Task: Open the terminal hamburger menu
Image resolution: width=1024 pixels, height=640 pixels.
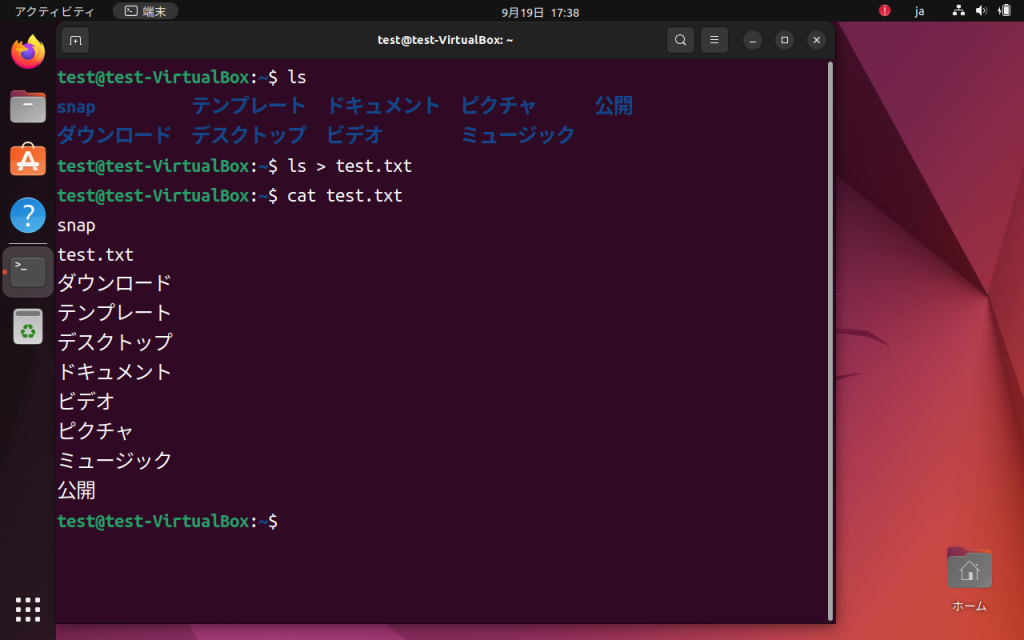Action: click(714, 40)
